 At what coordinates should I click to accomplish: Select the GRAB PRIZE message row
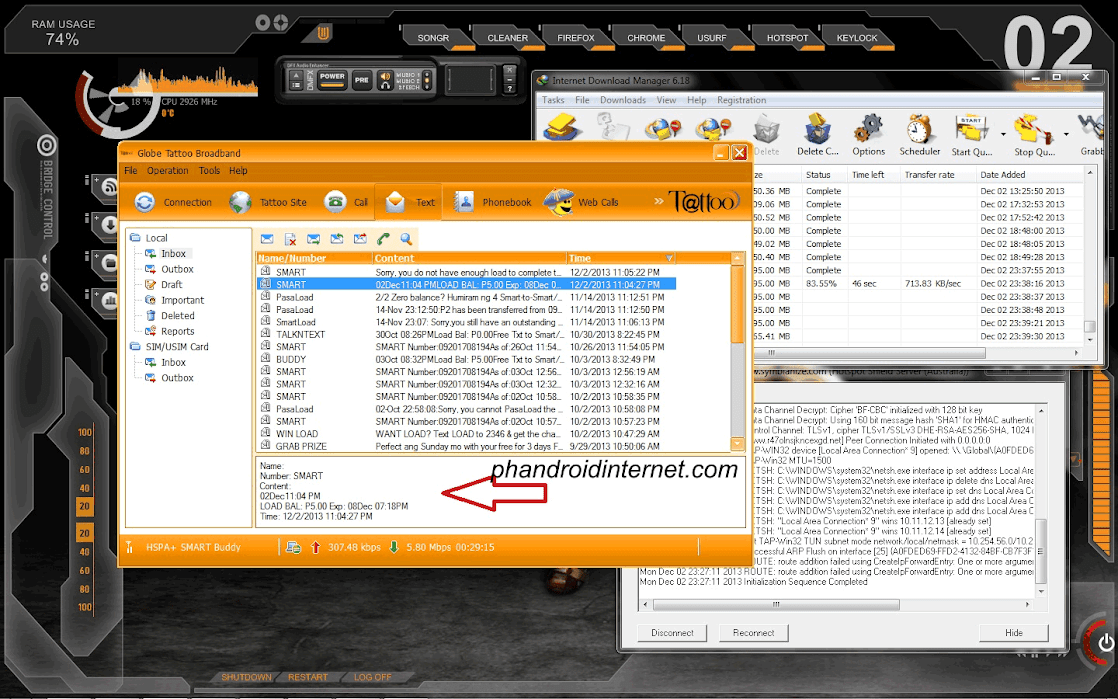[x=466, y=447]
